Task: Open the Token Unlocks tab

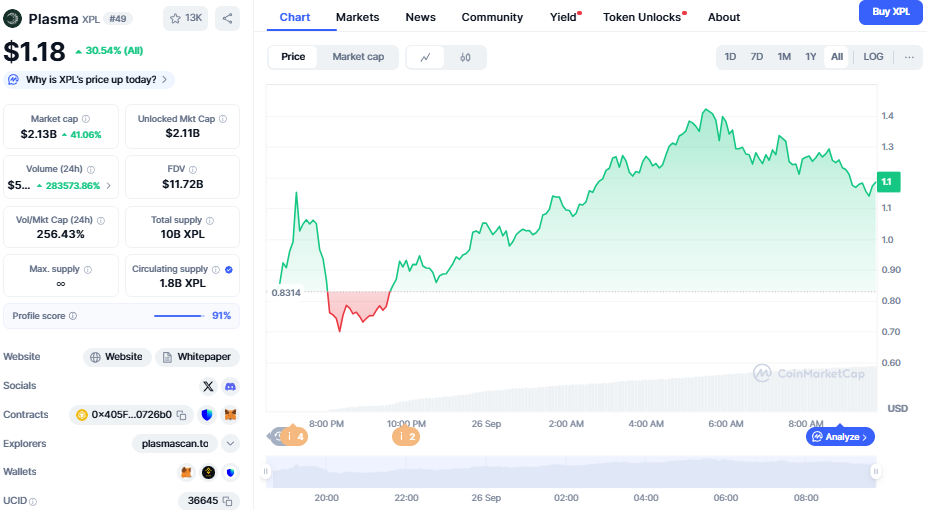Action: (643, 17)
